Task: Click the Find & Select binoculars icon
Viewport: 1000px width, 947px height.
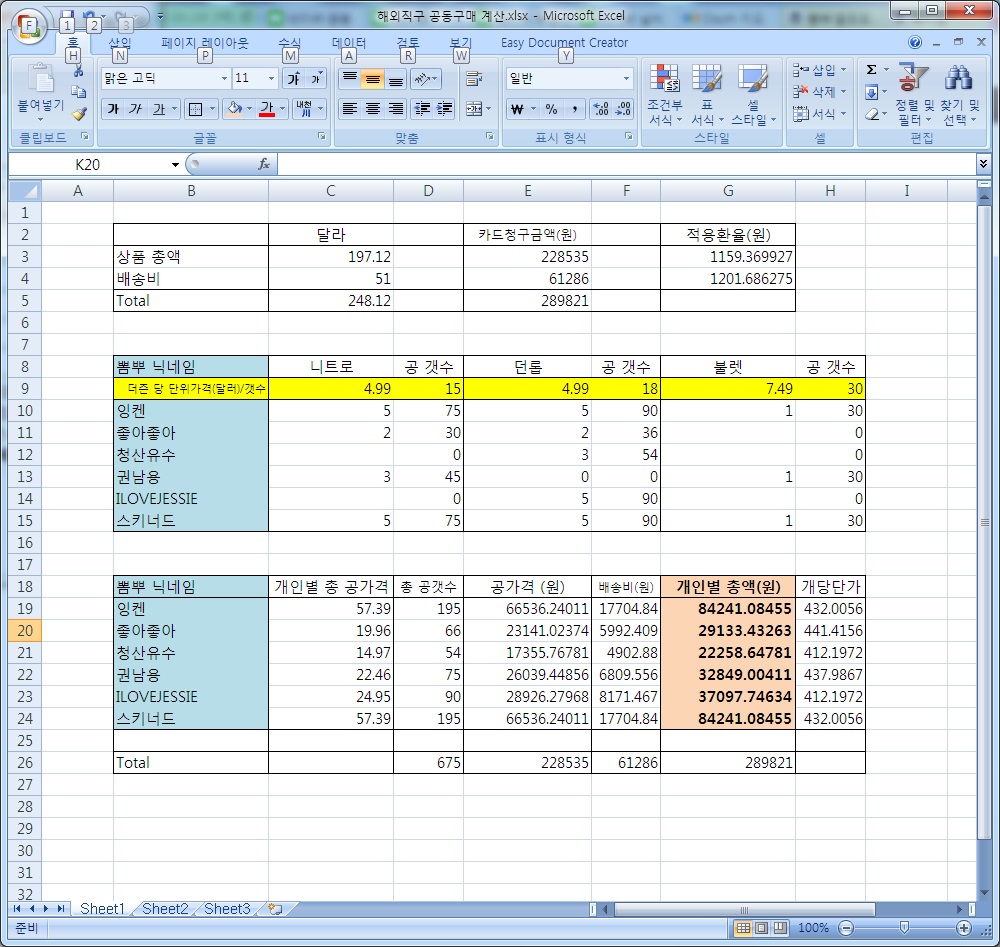Action: tap(959, 80)
